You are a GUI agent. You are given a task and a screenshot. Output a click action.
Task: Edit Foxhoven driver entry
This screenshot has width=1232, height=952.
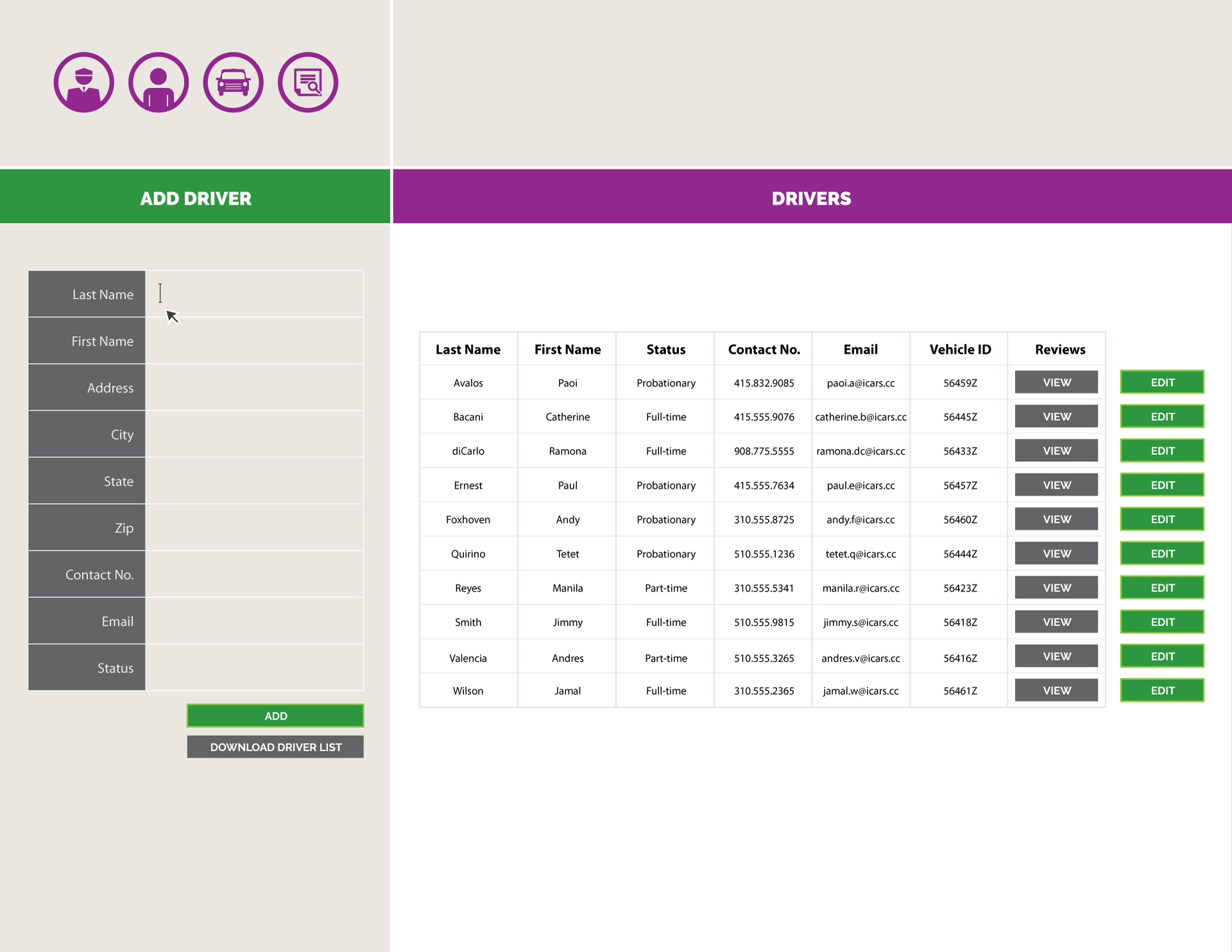click(1162, 519)
